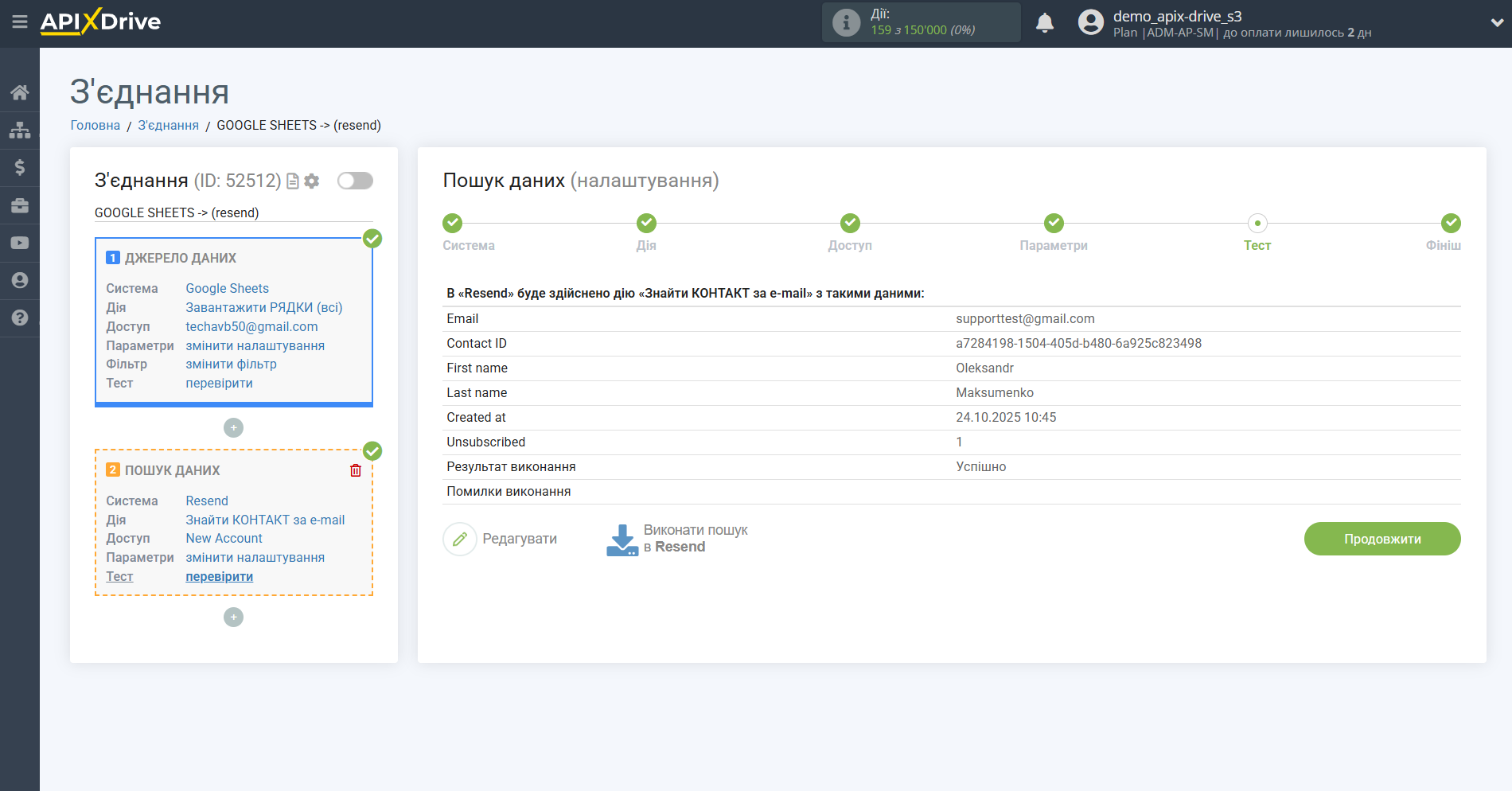This screenshot has height=791, width=1512.
Task: Open the Головна breadcrumb link
Action: (x=95, y=125)
